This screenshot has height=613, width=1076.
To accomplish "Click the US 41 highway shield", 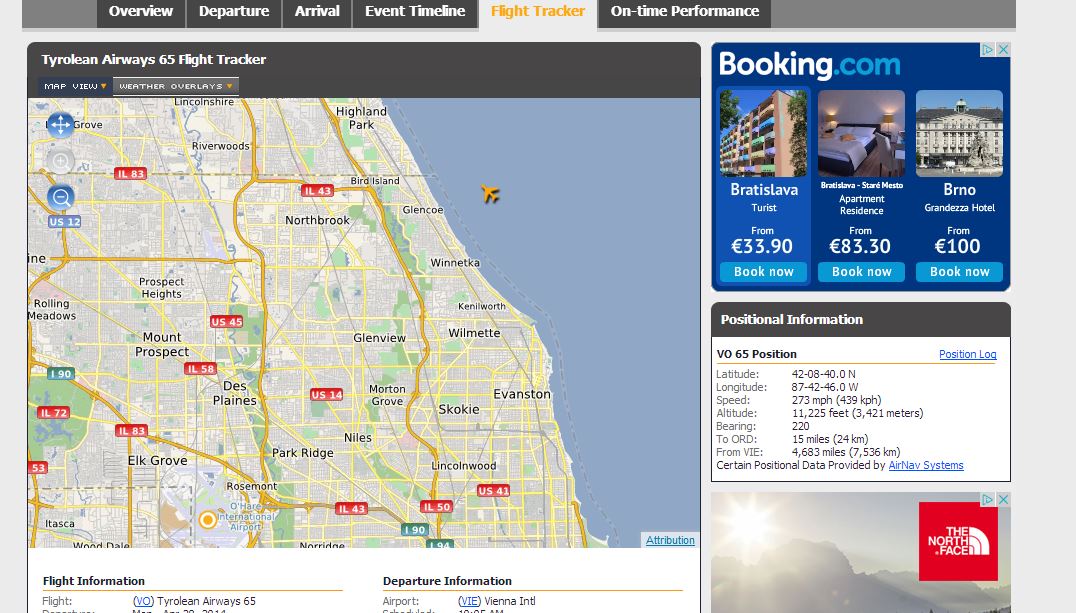I will click(493, 491).
